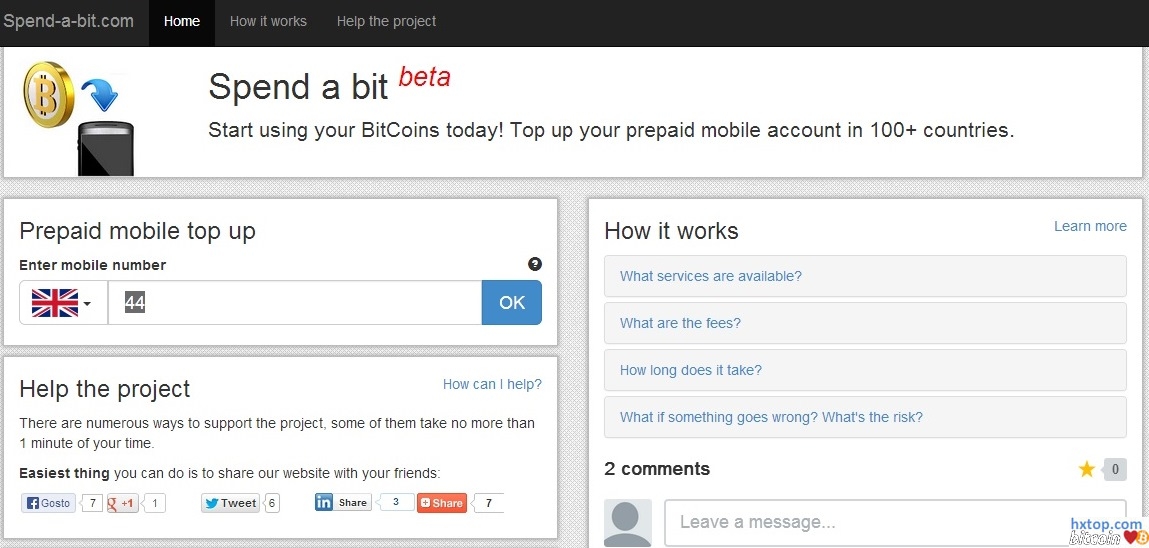Image resolution: width=1149 pixels, height=548 pixels.
Task: Click the question mark help icon
Action: coord(534,264)
